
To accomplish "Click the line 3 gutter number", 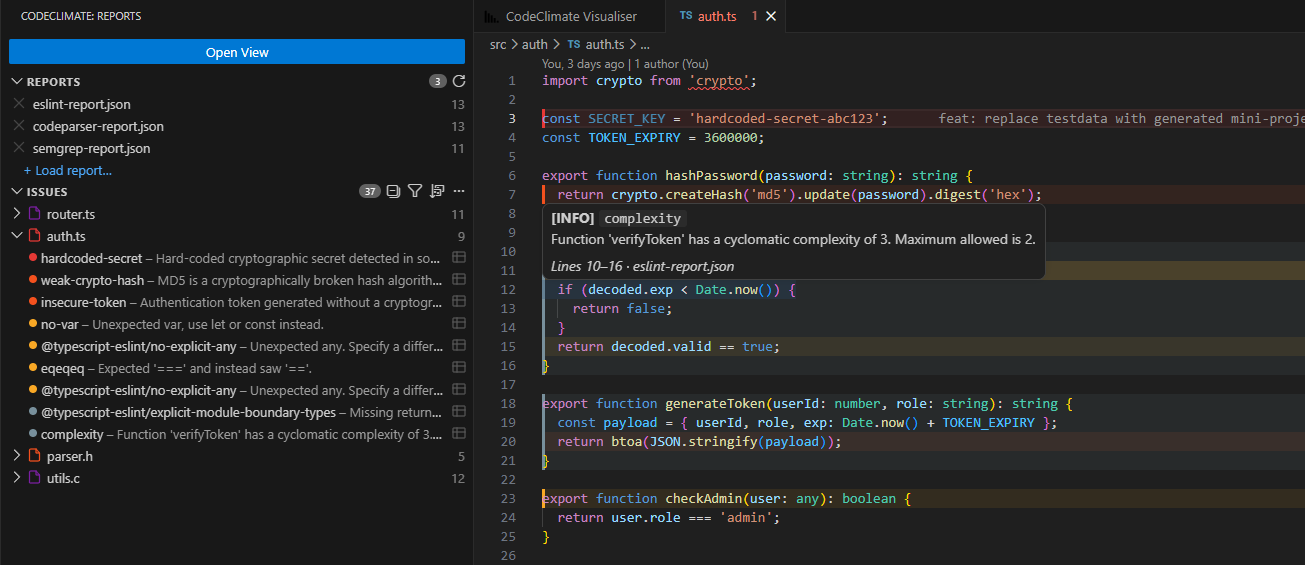I will coord(512,118).
